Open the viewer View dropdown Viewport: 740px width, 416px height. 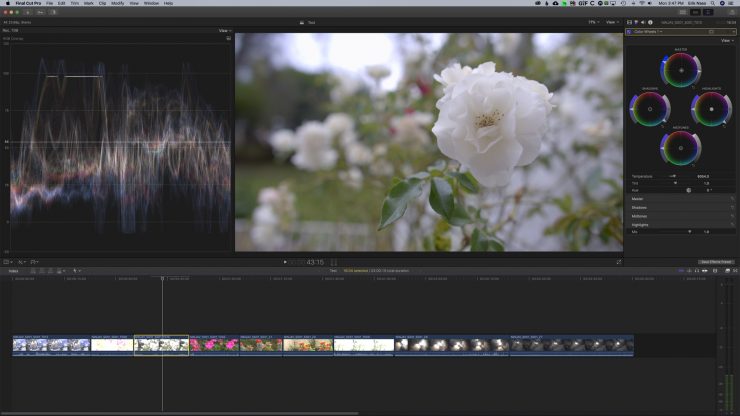coord(612,21)
